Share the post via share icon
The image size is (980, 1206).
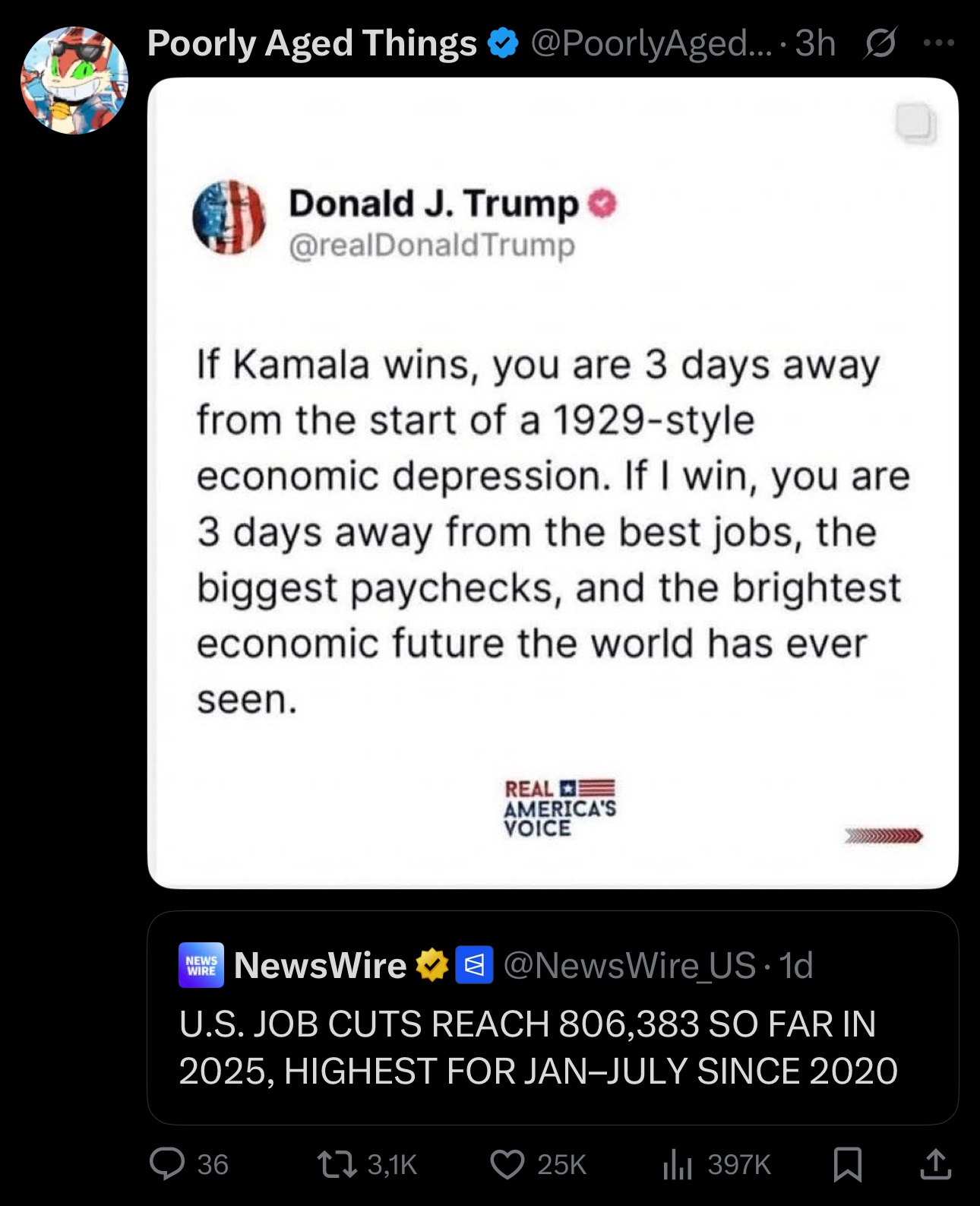tap(935, 1164)
